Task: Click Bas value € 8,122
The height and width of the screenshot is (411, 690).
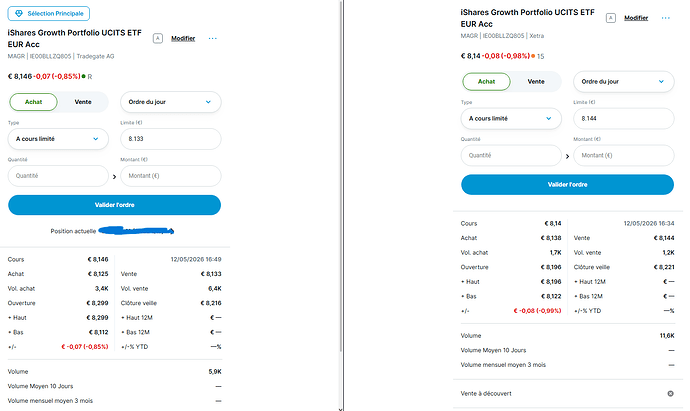Action: pyautogui.click(x=551, y=297)
